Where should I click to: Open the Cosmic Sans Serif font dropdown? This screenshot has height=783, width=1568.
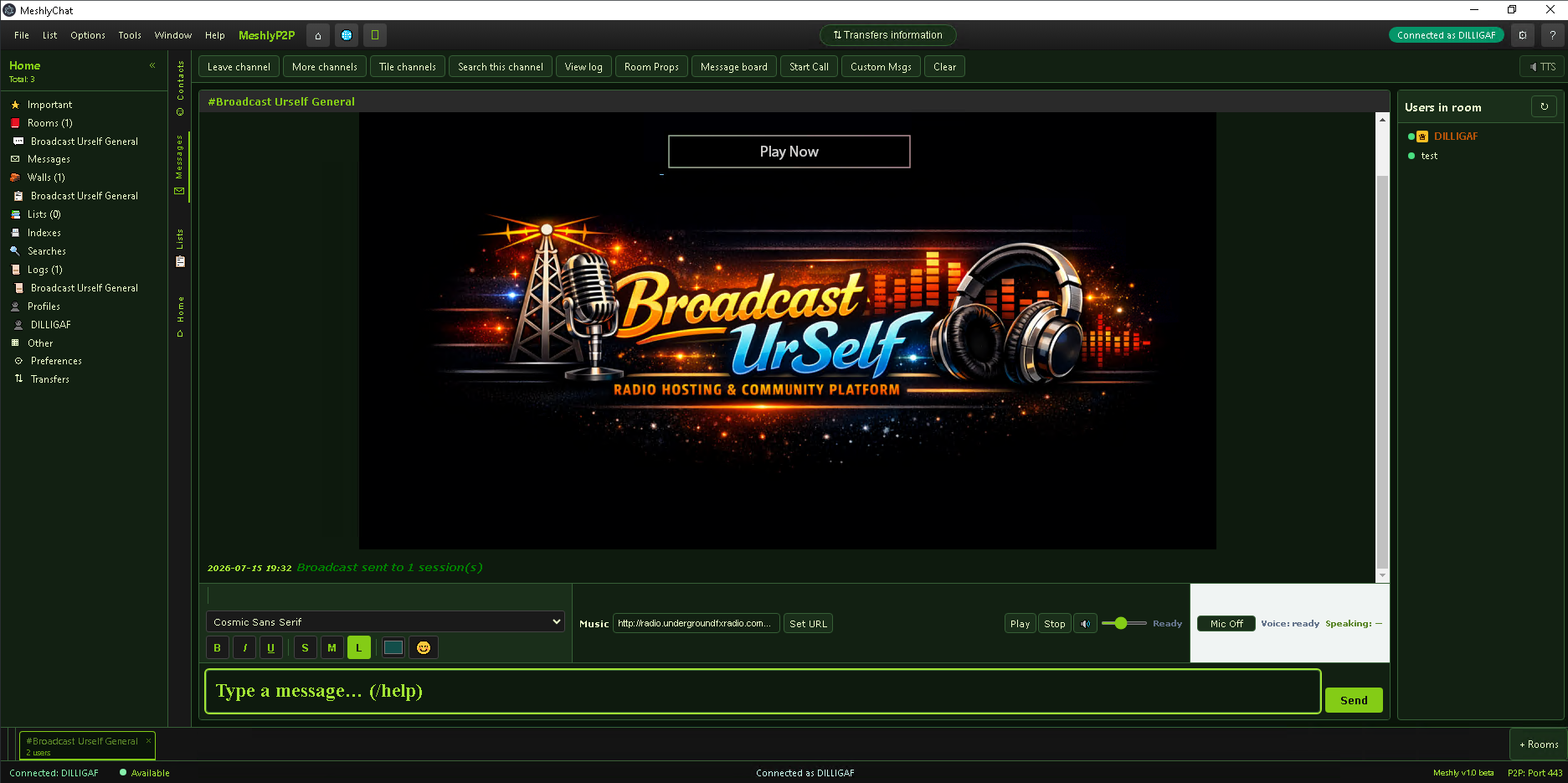pyautogui.click(x=385, y=621)
